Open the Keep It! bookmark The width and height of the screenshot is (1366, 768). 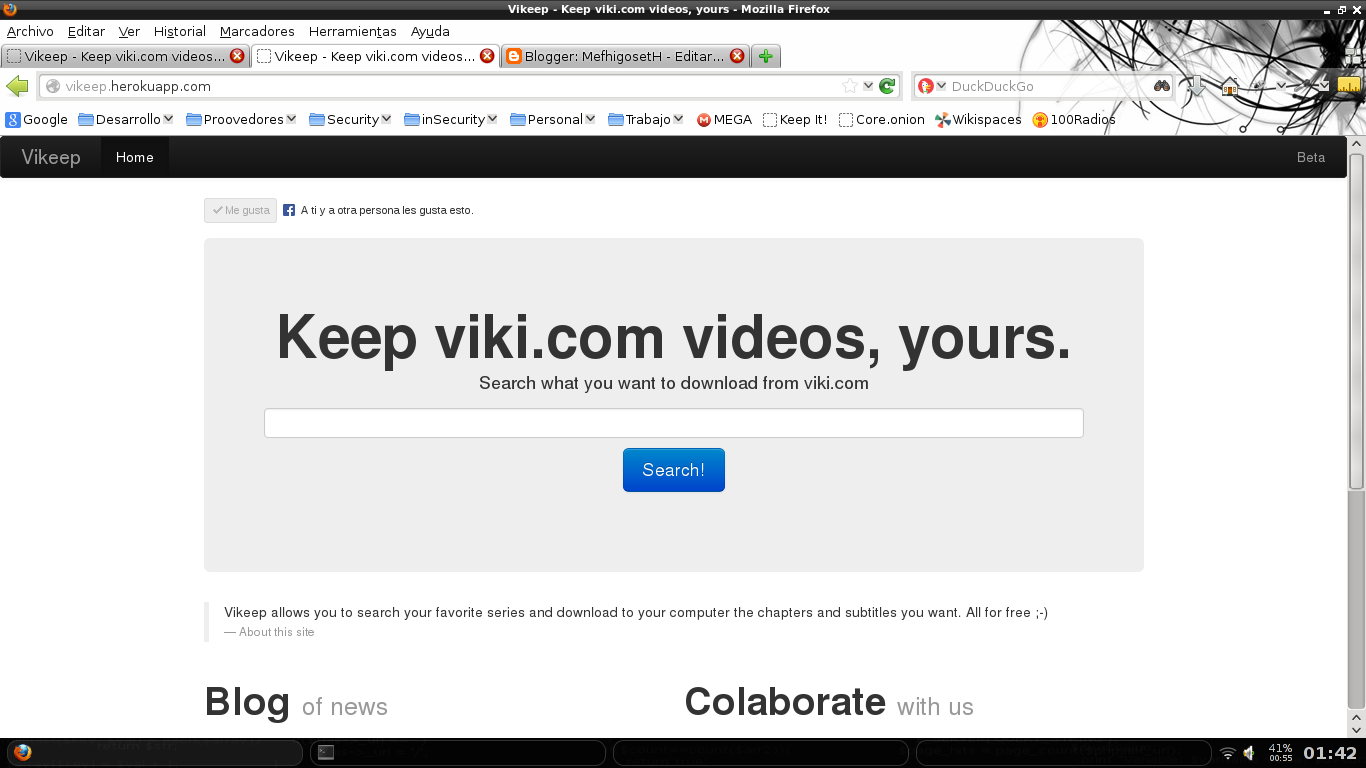(x=795, y=119)
